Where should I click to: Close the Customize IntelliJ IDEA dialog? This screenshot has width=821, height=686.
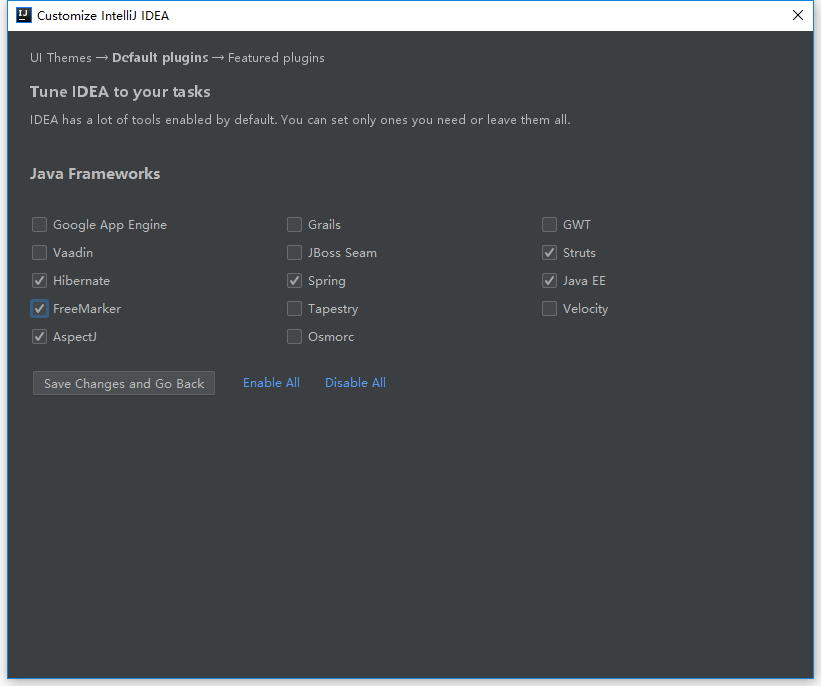tap(797, 15)
